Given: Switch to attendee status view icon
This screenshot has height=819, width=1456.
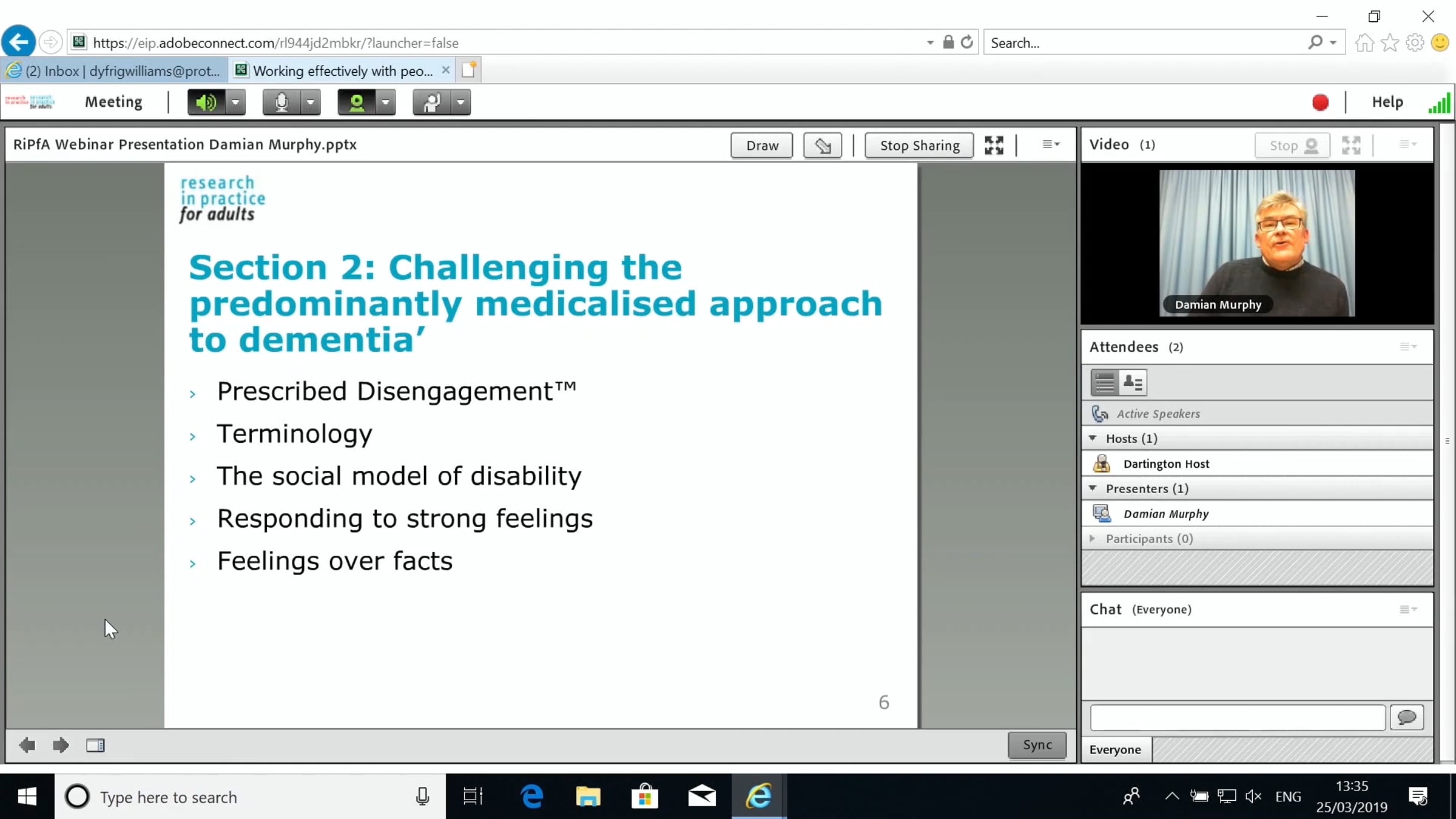Looking at the screenshot, I should (x=1132, y=383).
